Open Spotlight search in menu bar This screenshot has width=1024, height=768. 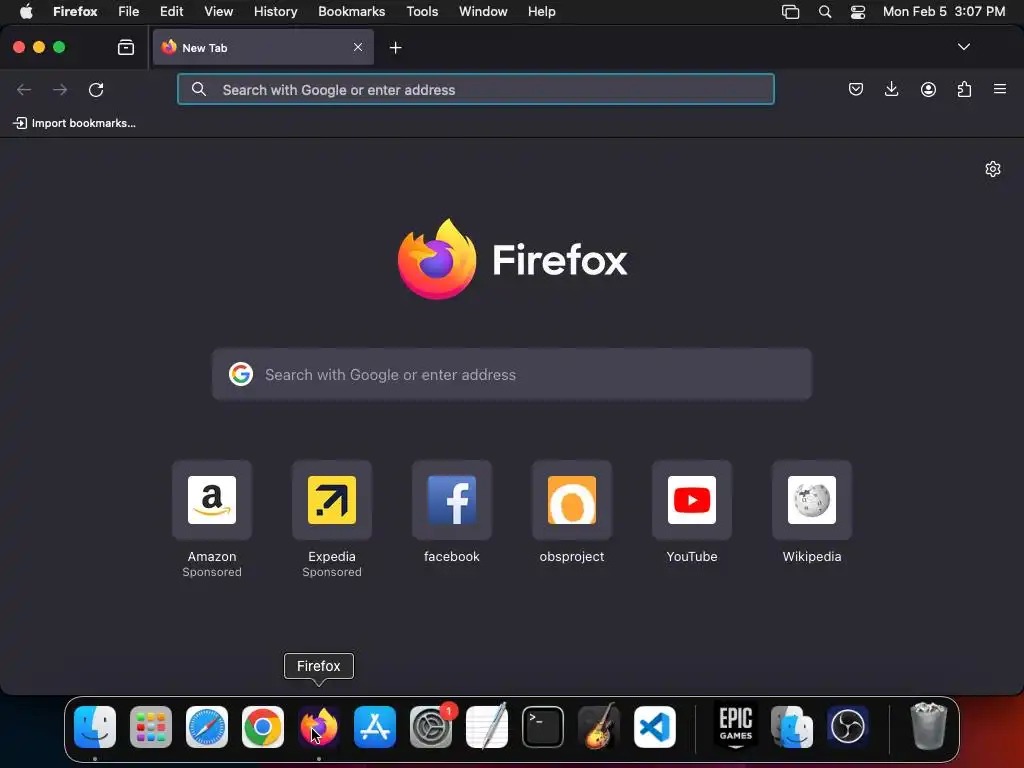825,12
